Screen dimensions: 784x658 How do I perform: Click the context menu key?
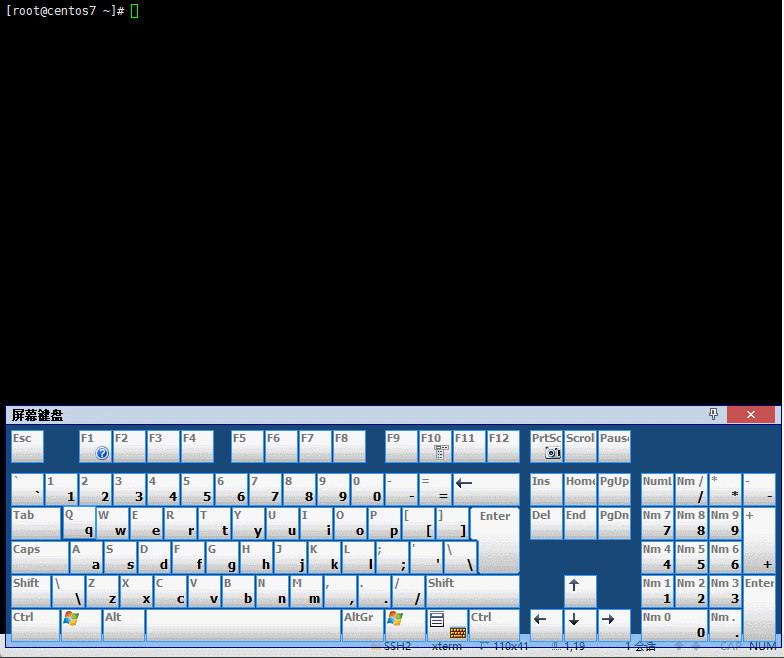pos(448,624)
